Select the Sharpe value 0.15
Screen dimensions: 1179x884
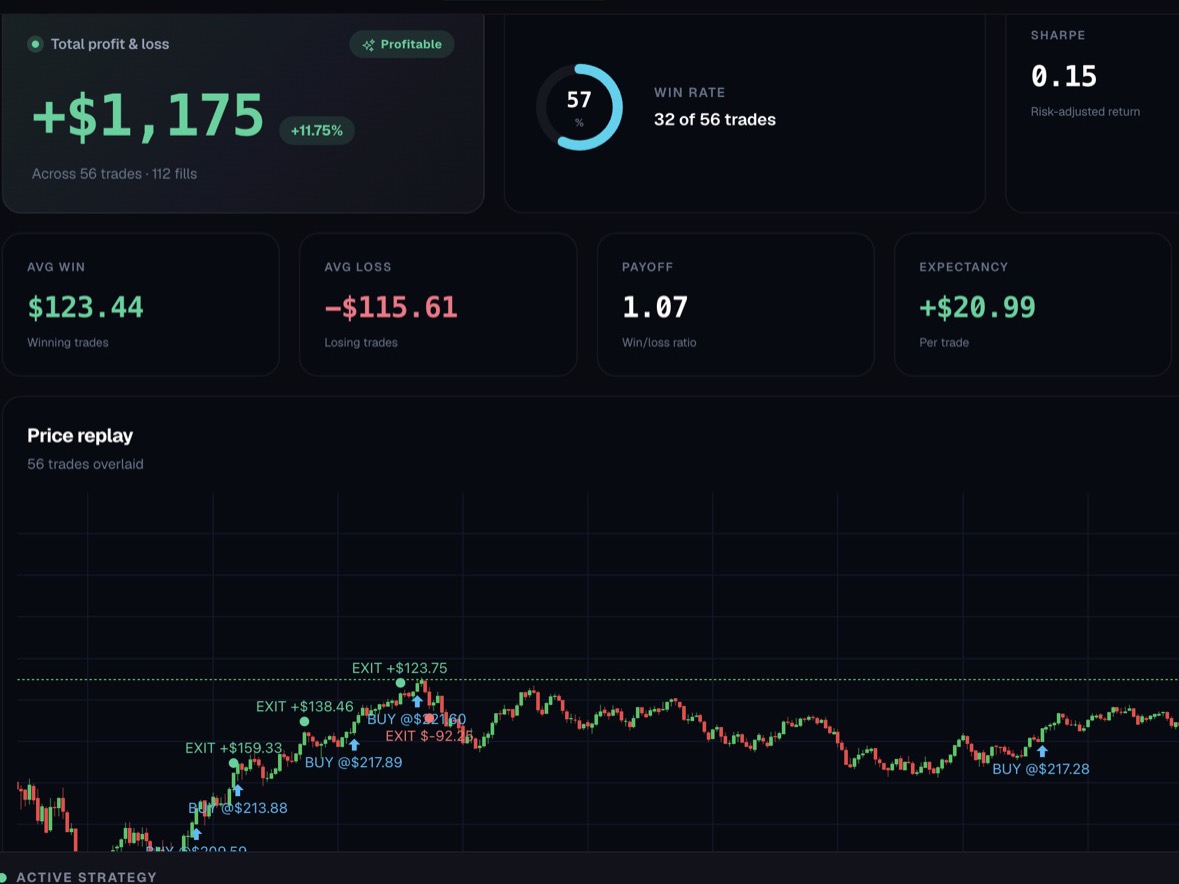pyautogui.click(x=1063, y=76)
